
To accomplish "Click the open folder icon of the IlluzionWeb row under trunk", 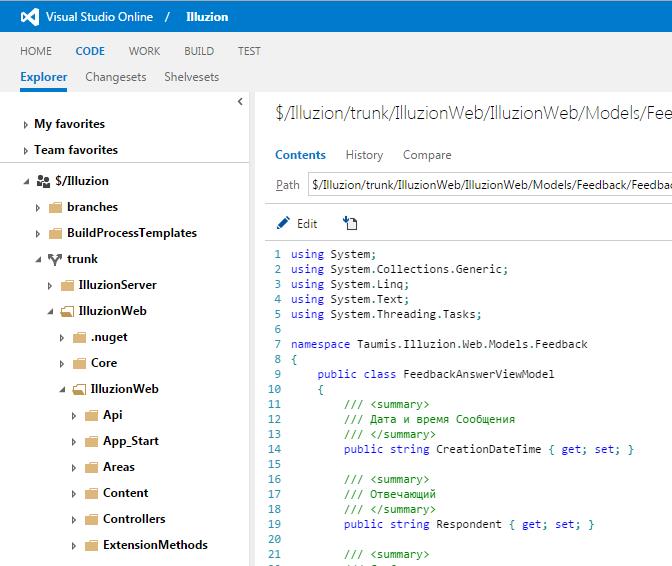I will [x=67, y=311].
